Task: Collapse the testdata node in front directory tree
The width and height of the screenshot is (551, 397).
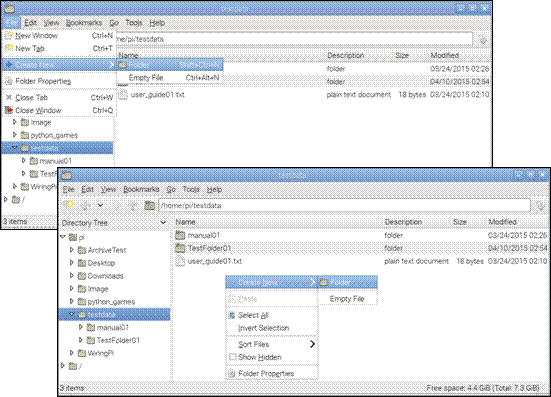Action: point(72,314)
